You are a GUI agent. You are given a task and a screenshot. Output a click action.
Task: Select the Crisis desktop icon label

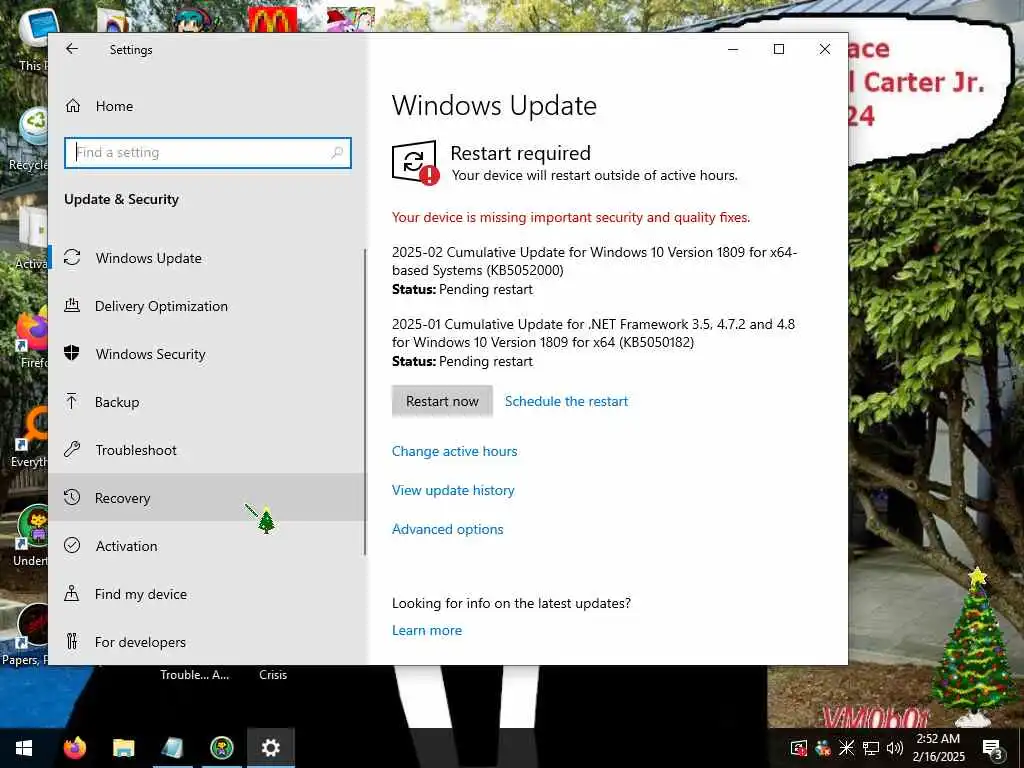coord(273,675)
